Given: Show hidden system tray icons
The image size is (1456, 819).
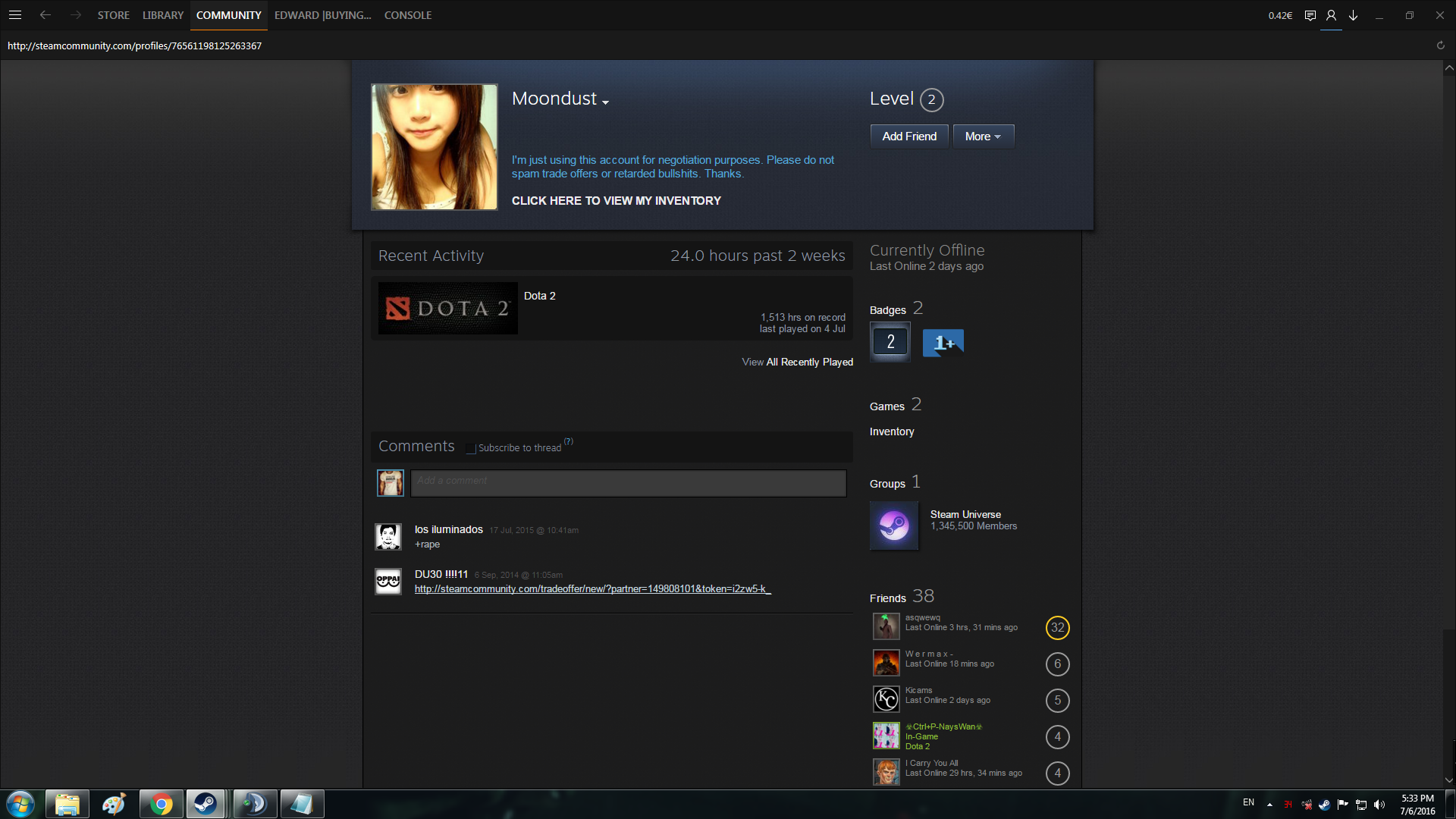Looking at the screenshot, I should pos(1269,804).
